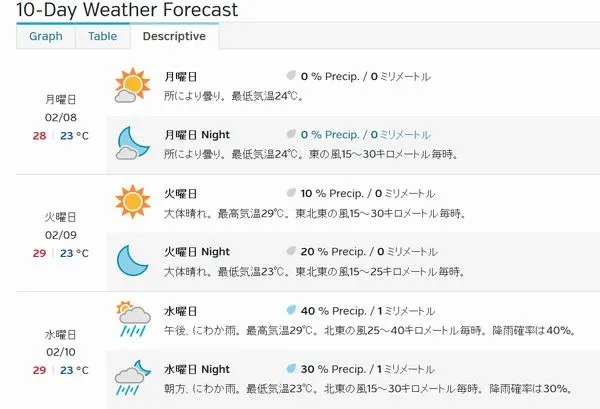Select the Descriptive tab
Viewport: 600px width, 409px height.
174,36
